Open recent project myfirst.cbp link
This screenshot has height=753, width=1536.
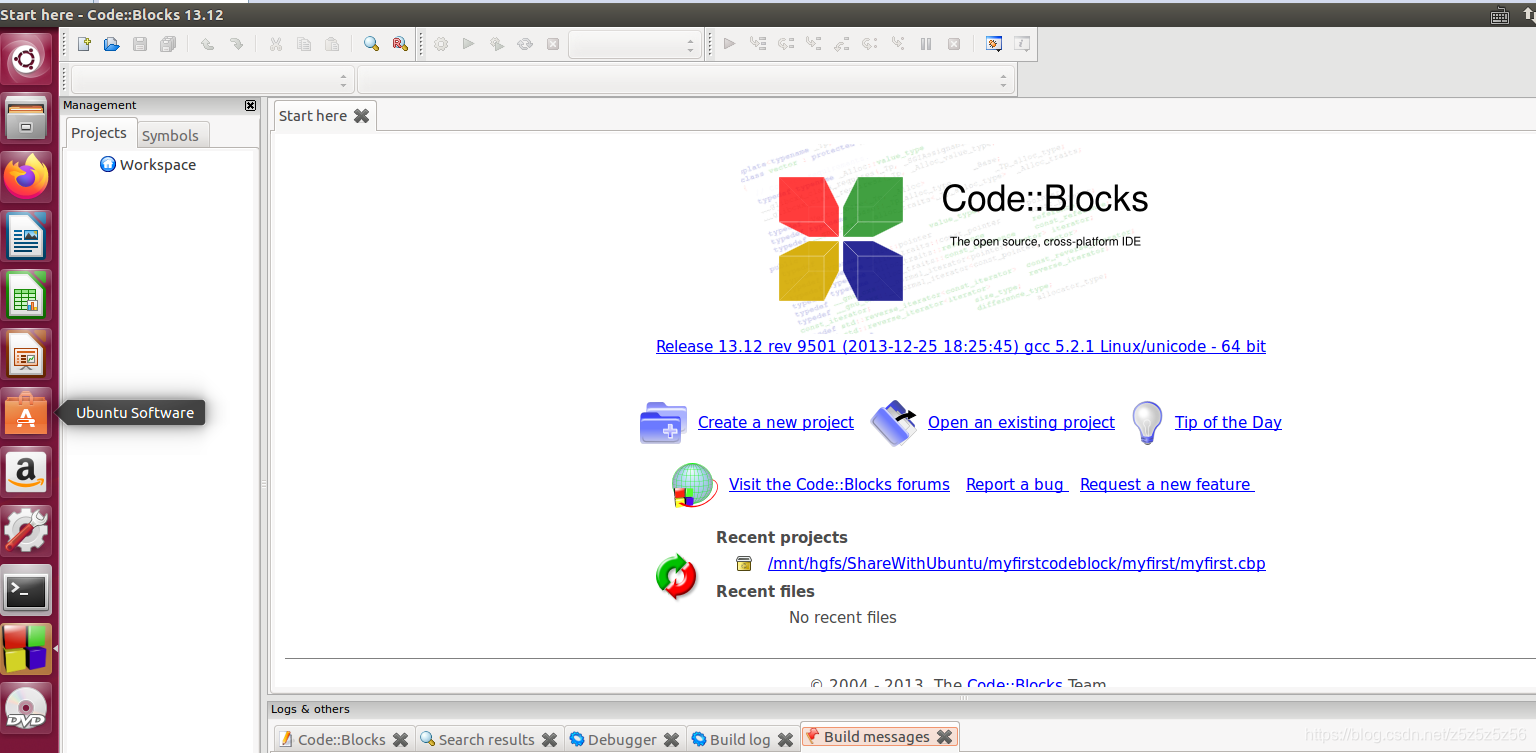(1016, 563)
